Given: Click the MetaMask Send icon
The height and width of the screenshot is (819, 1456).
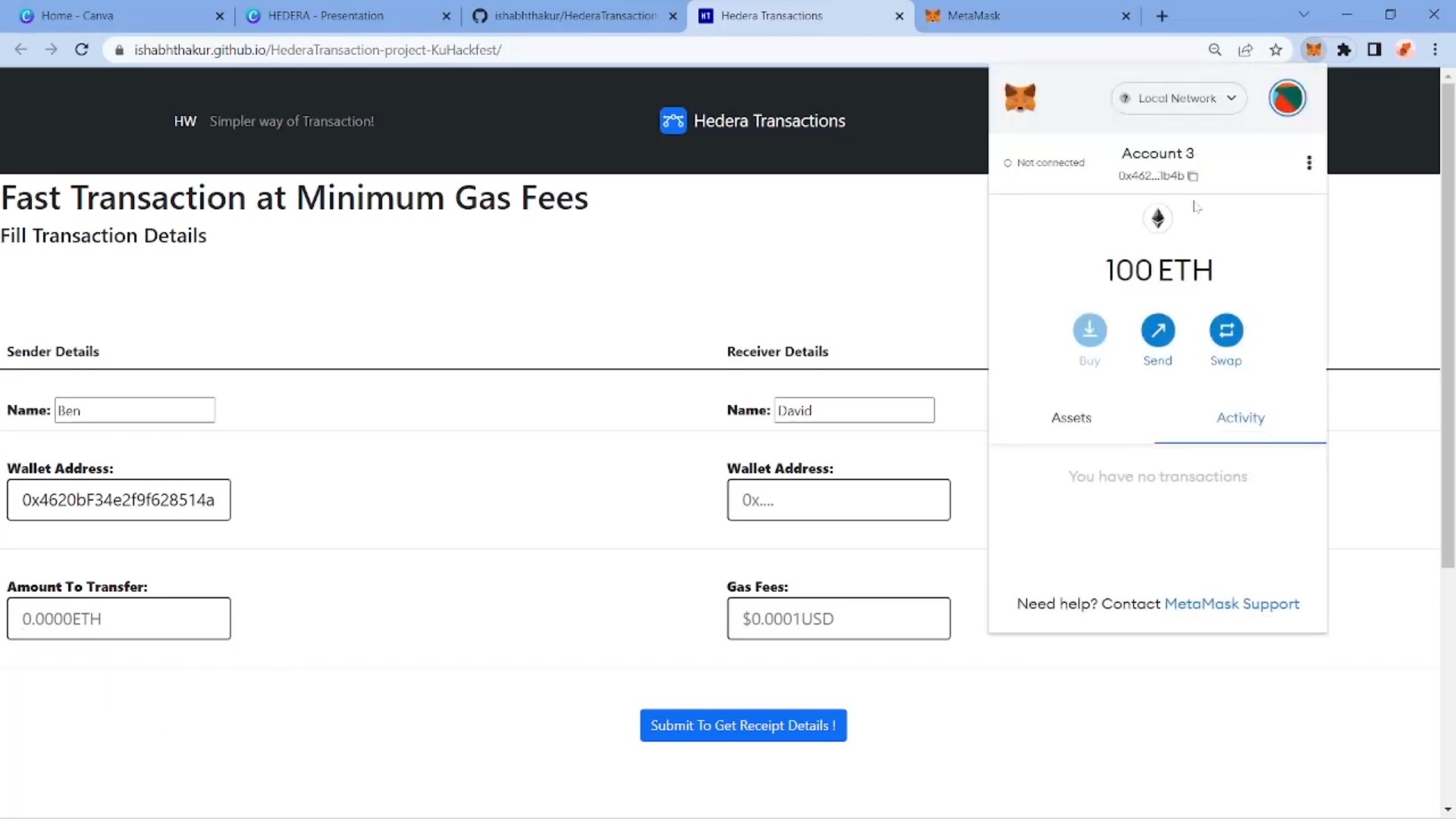Looking at the screenshot, I should [x=1157, y=331].
